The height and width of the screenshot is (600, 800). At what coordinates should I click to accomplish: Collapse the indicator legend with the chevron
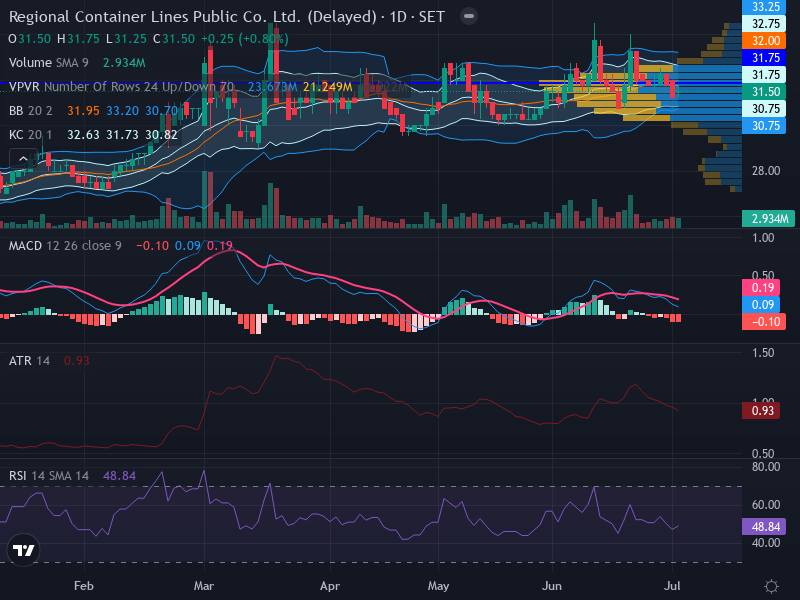[23, 159]
